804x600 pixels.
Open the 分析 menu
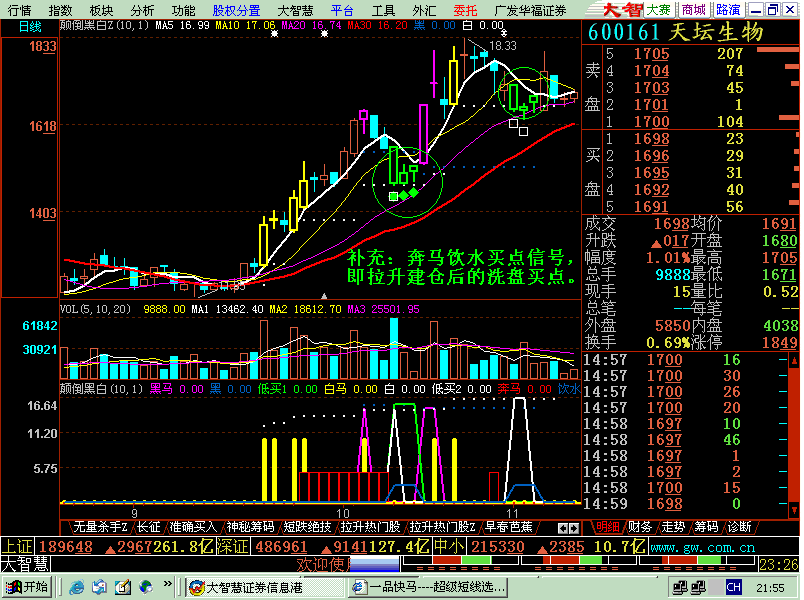tap(142, 10)
